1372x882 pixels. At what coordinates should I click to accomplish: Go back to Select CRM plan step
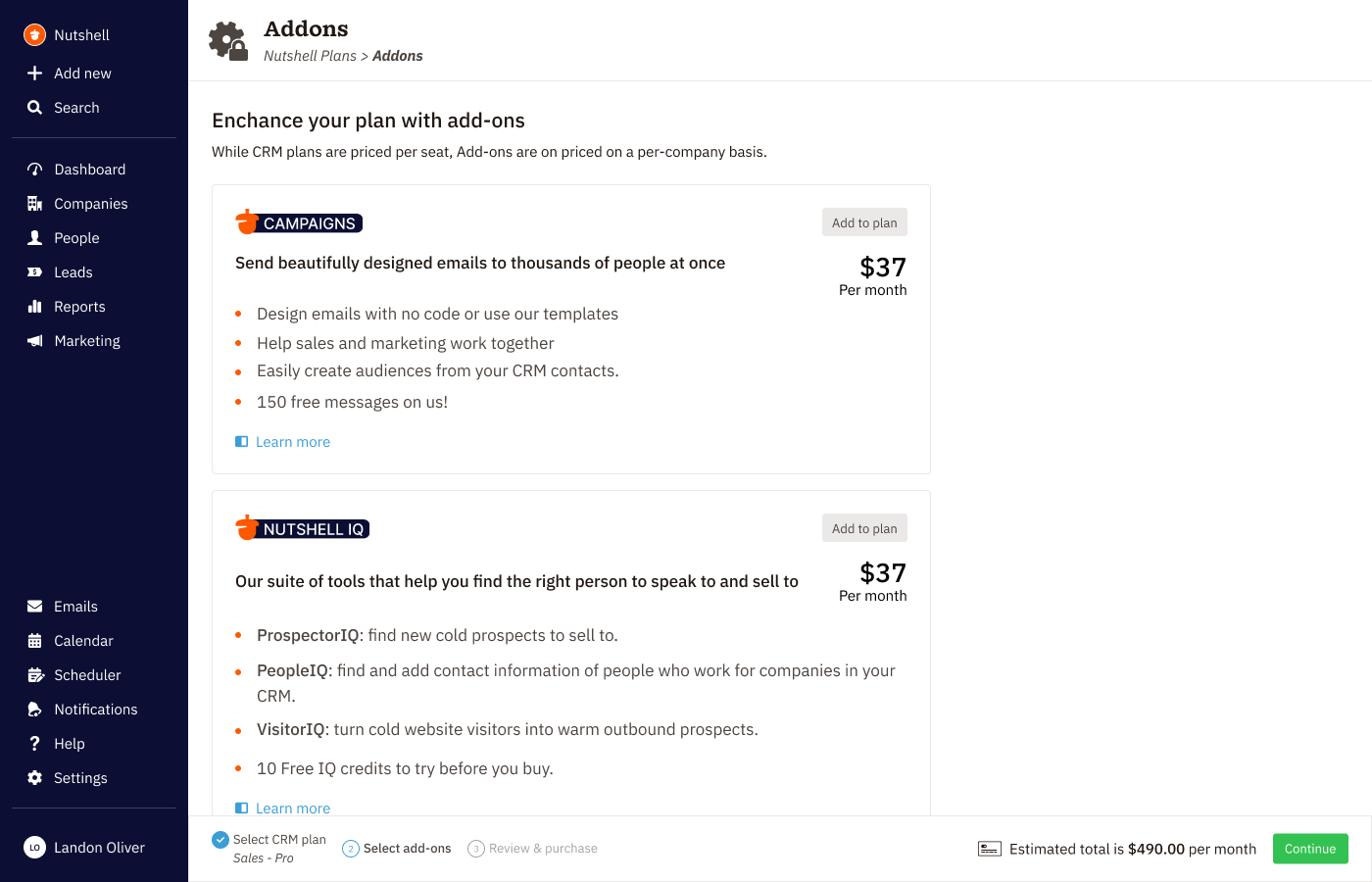269,848
